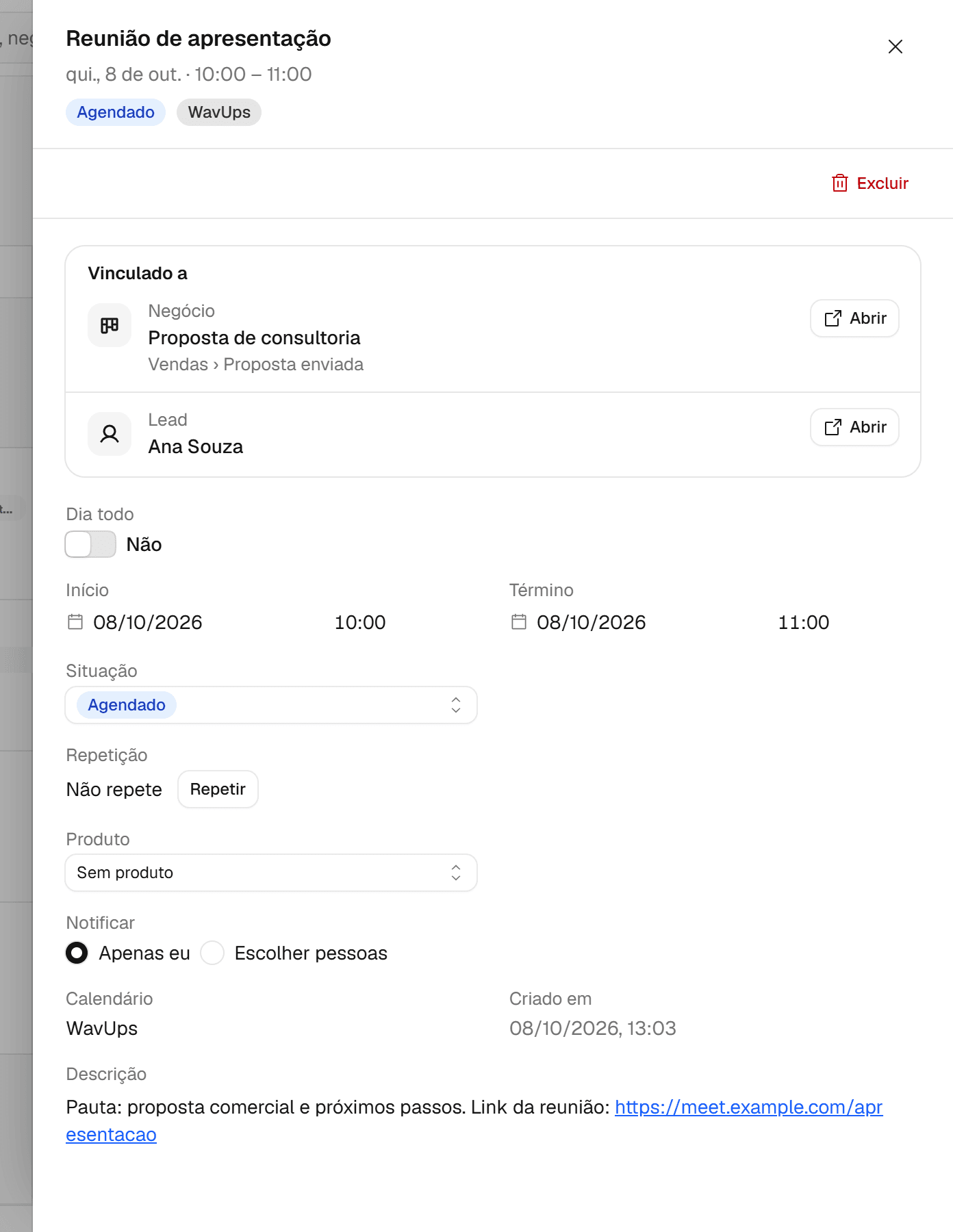953x1232 pixels.
Task: Open the Produto dropdown showing Sem produto
Action: click(x=271, y=873)
